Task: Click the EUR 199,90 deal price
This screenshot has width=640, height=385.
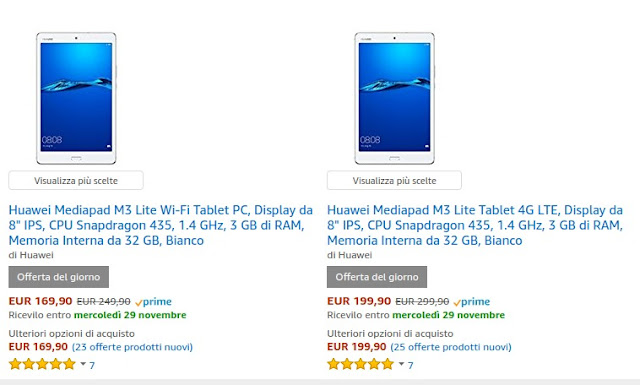Action: click(359, 301)
